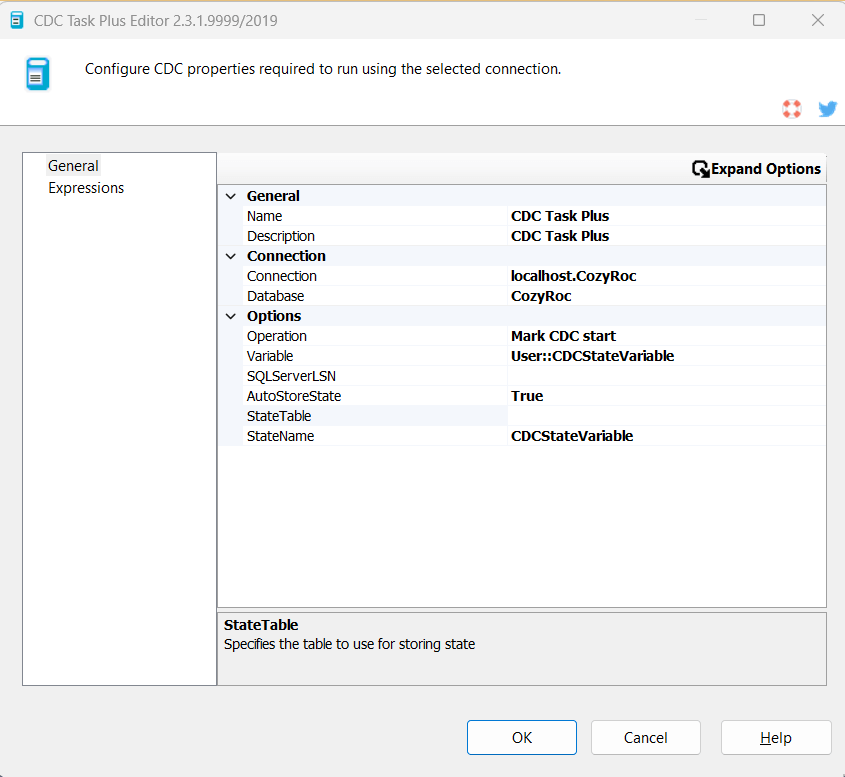Open Help with the Help button

[775, 738]
